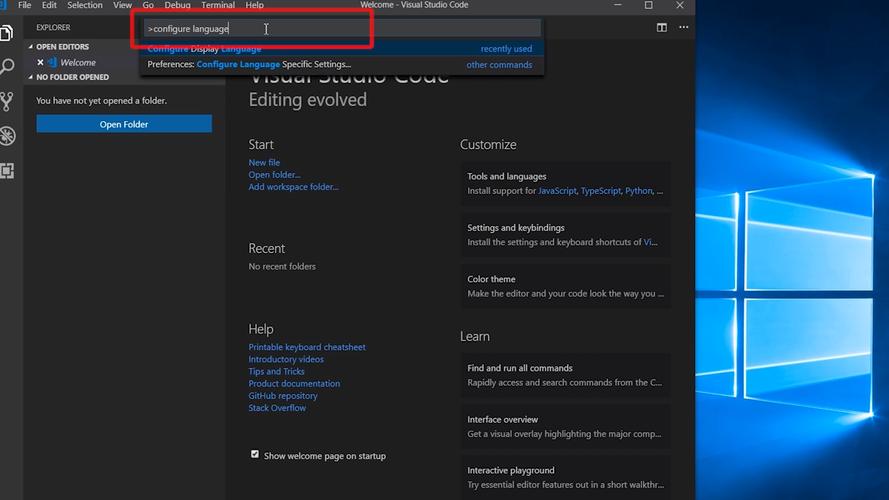Open the Help menu
Screen dimensions: 889x500
click(255, 5)
